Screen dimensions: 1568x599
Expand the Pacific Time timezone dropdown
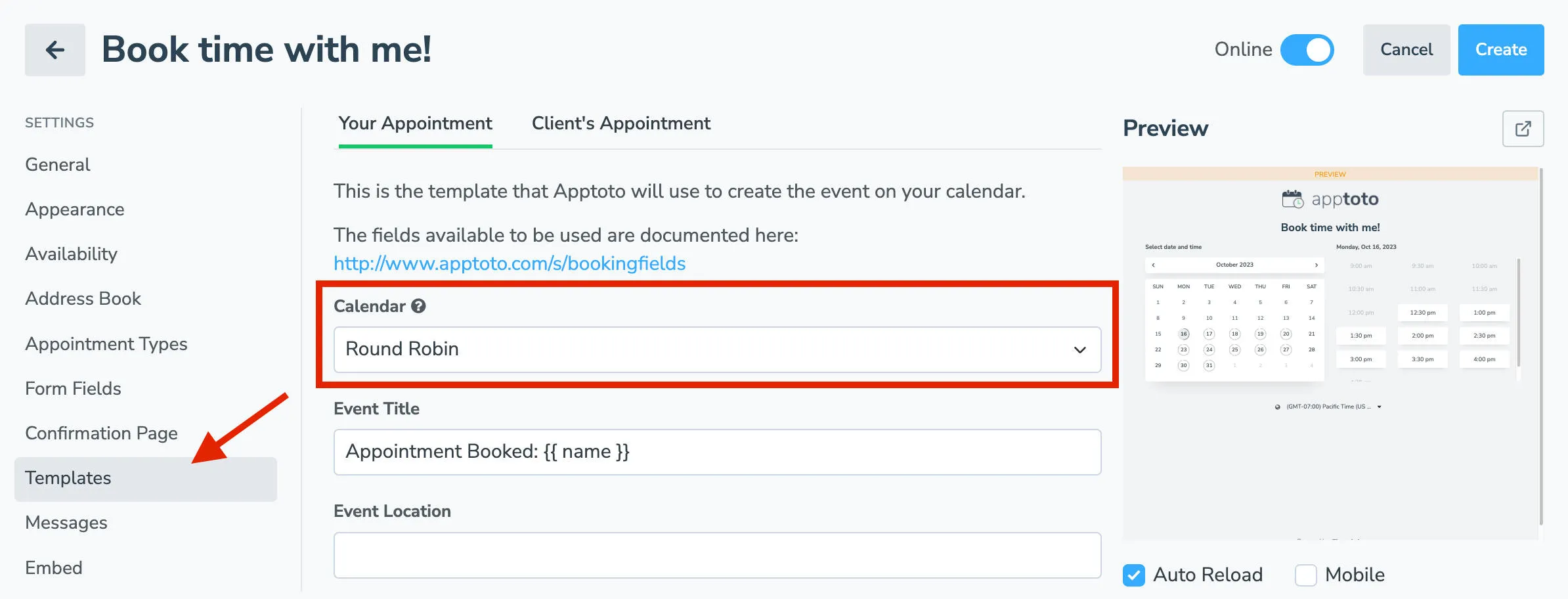click(1379, 407)
